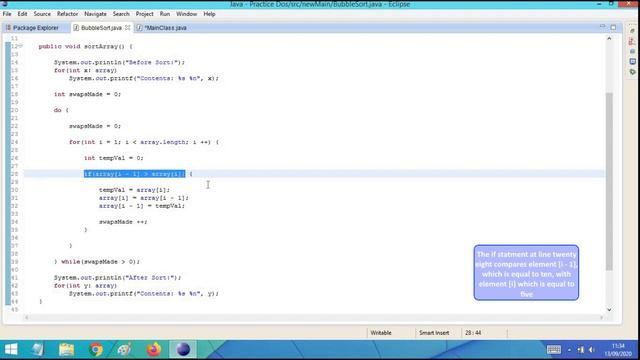Launch Firefox from taskbar
The image size is (640, 360).
click(154, 349)
